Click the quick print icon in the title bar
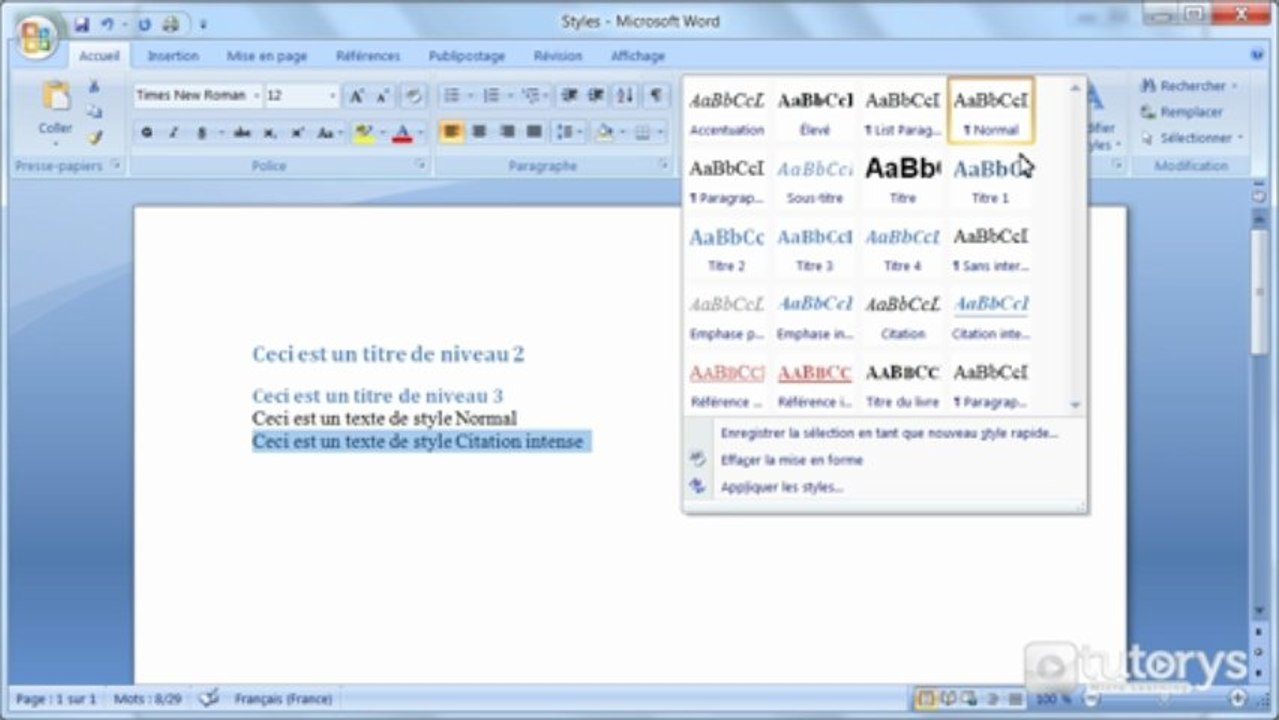This screenshot has height=720, width=1279. tap(172, 23)
